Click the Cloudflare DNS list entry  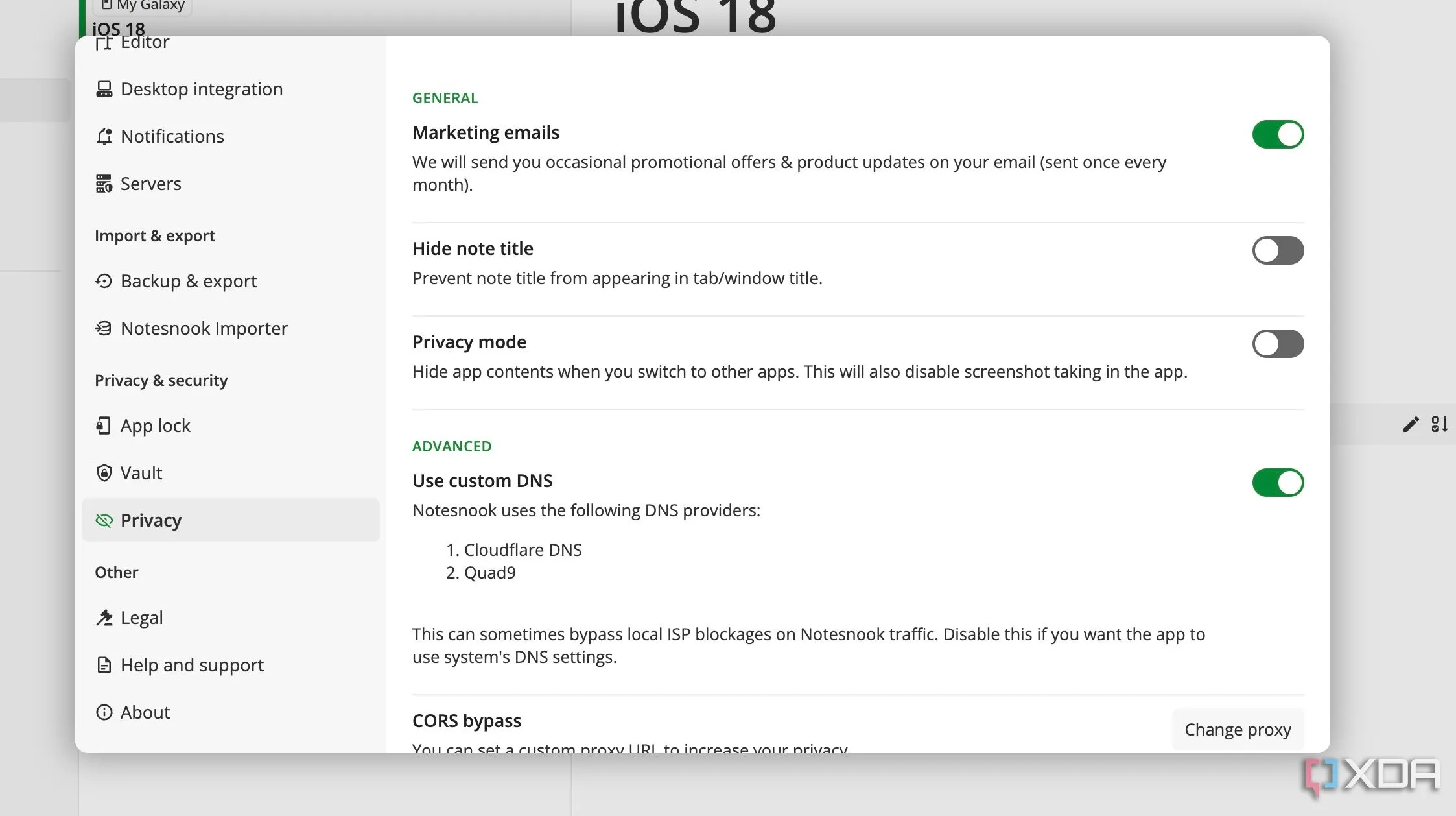[x=523, y=550]
